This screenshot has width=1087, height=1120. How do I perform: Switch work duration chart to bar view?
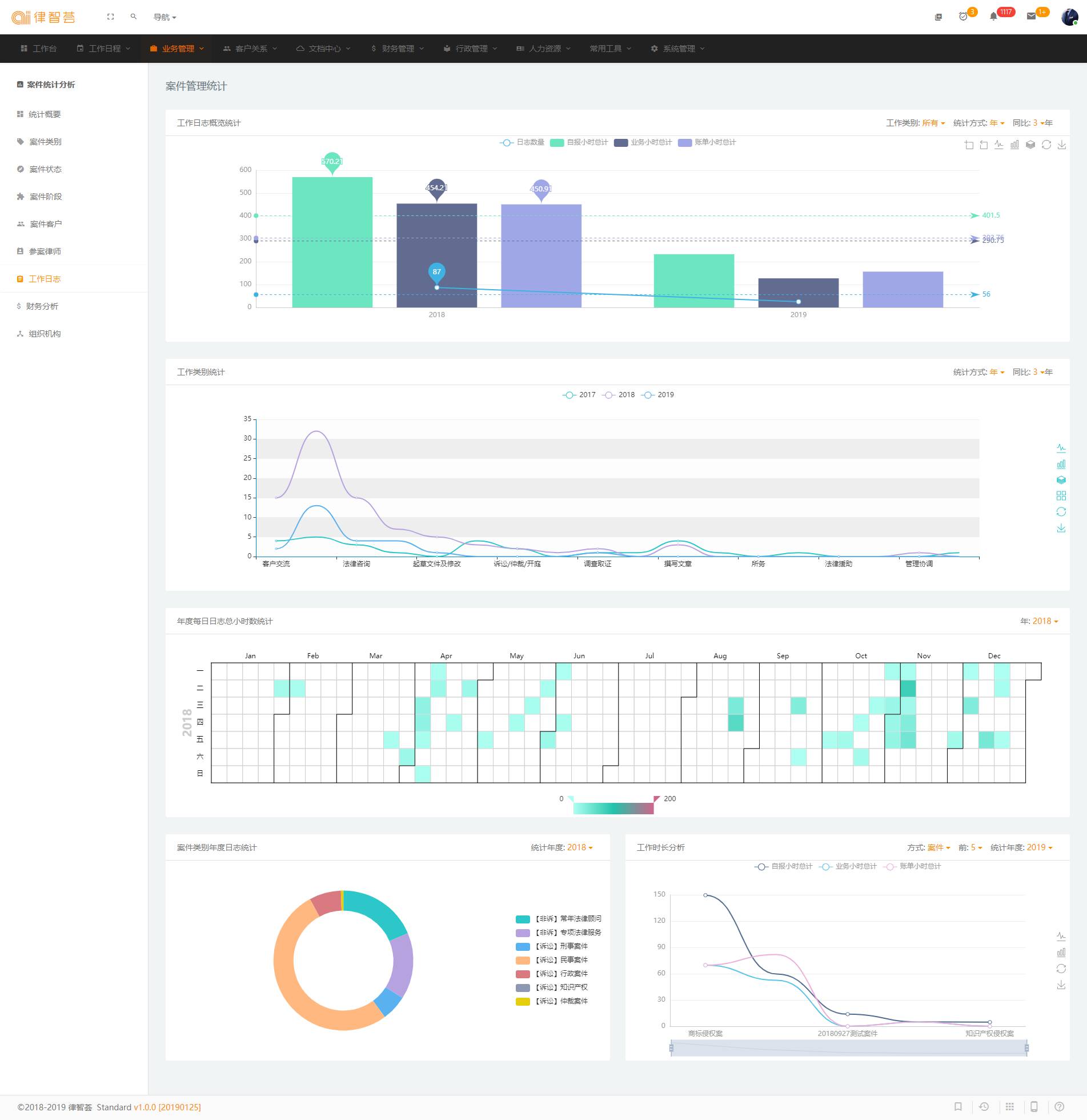[1061, 953]
